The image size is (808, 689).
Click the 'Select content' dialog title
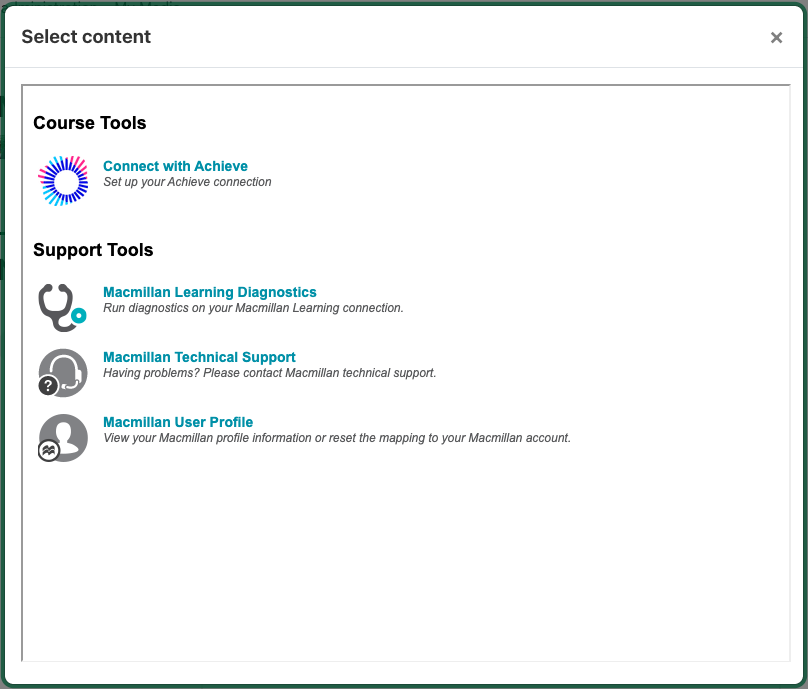(86, 37)
